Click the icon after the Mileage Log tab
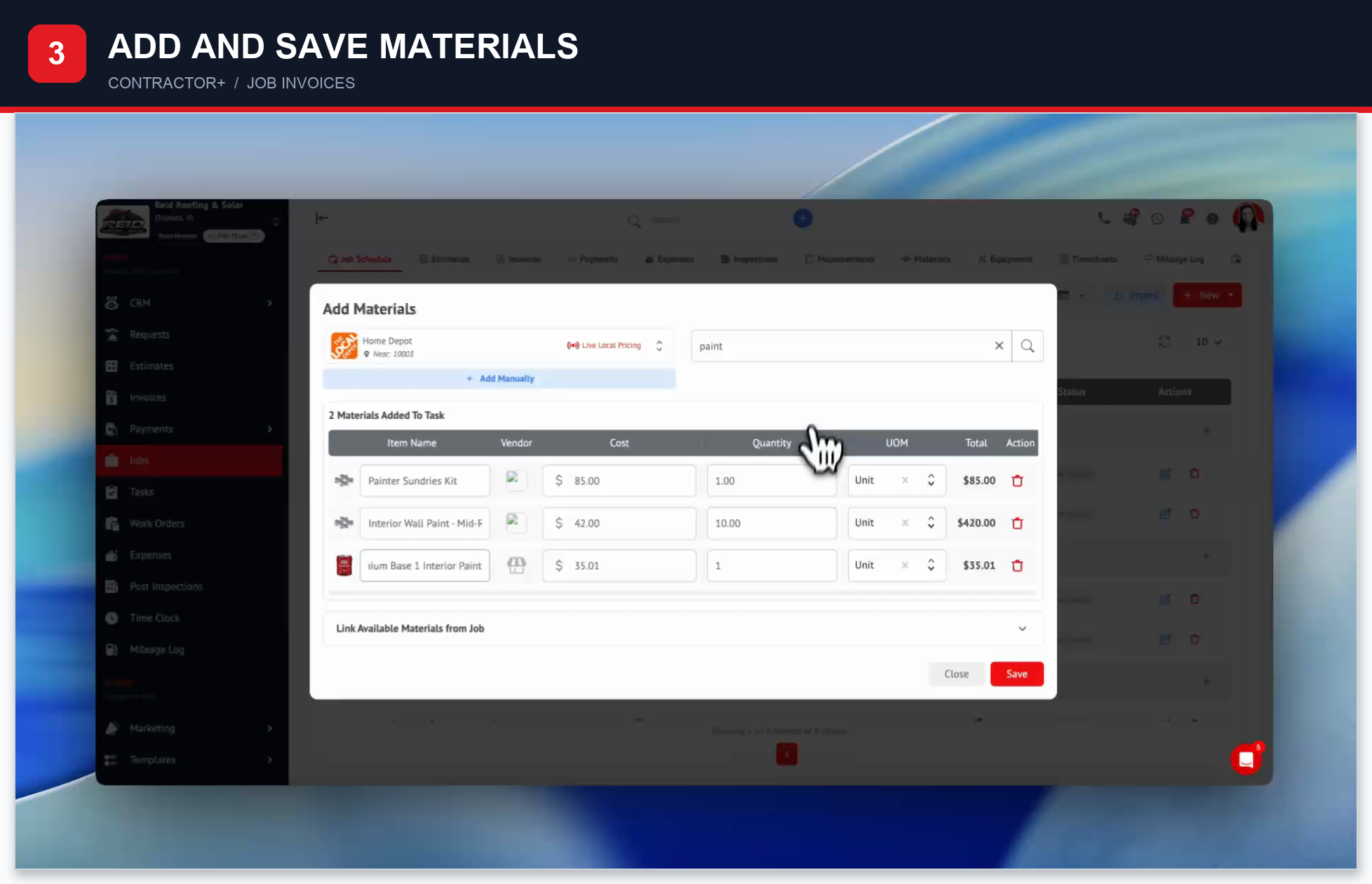 (1236, 260)
